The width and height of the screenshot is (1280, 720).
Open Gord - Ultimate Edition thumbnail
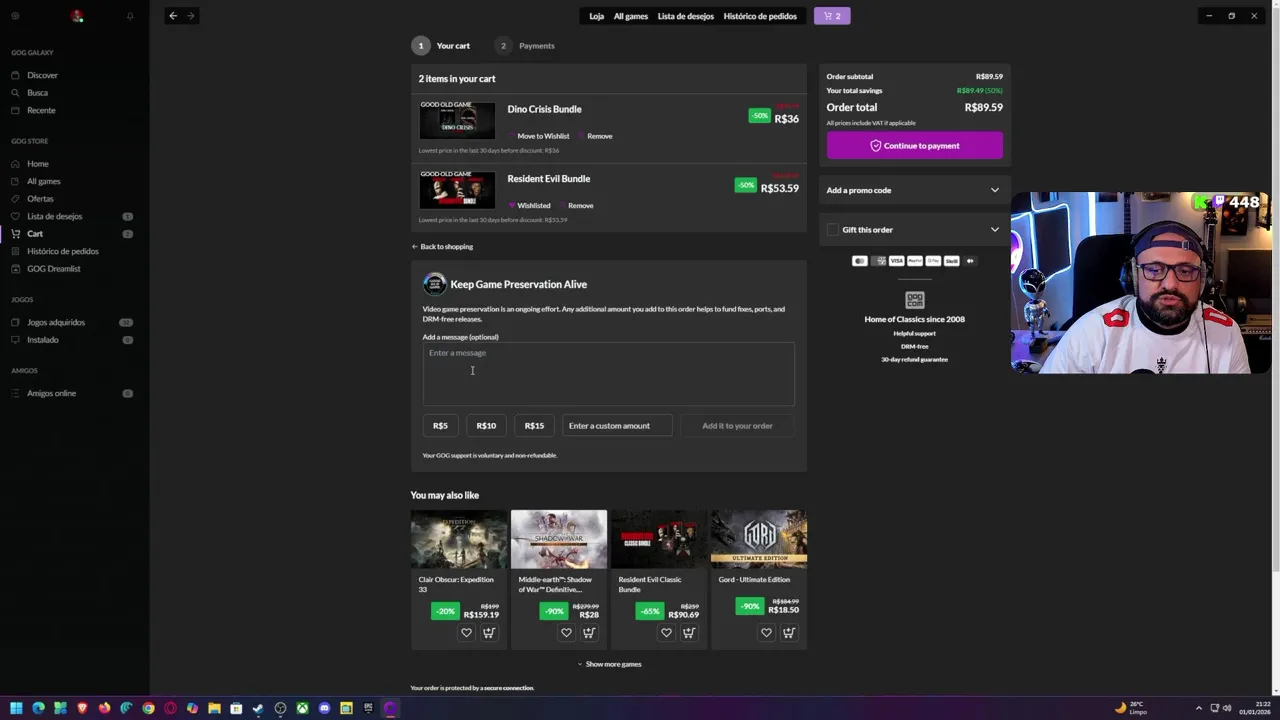(759, 539)
